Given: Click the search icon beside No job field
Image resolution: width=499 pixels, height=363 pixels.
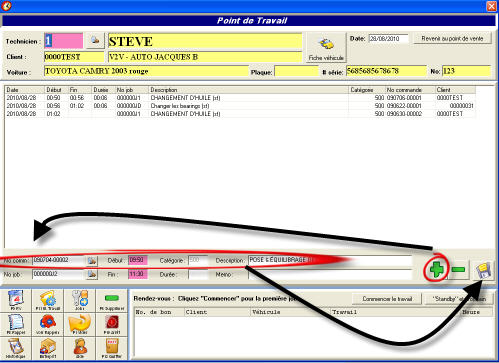Looking at the screenshot, I should [x=92, y=274].
